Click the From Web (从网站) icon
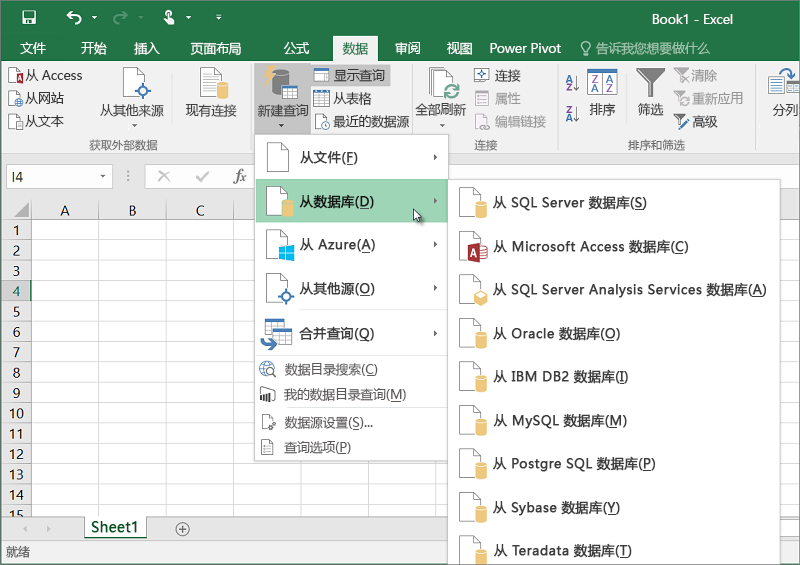Image resolution: width=800 pixels, height=565 pixels. coord(16,98)
